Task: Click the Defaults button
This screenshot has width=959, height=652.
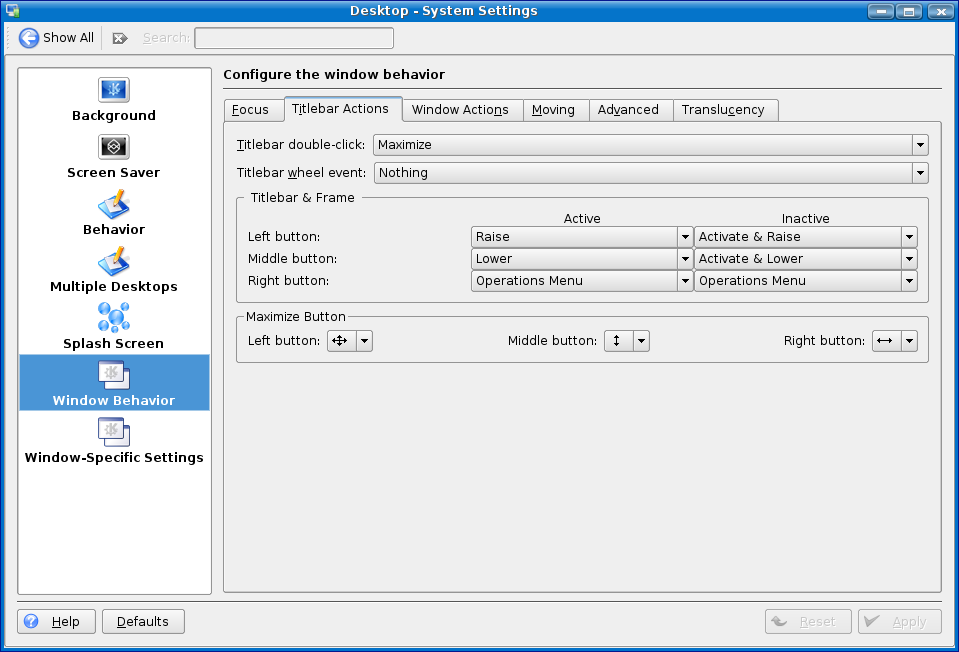Action: [x=143, y=622]
